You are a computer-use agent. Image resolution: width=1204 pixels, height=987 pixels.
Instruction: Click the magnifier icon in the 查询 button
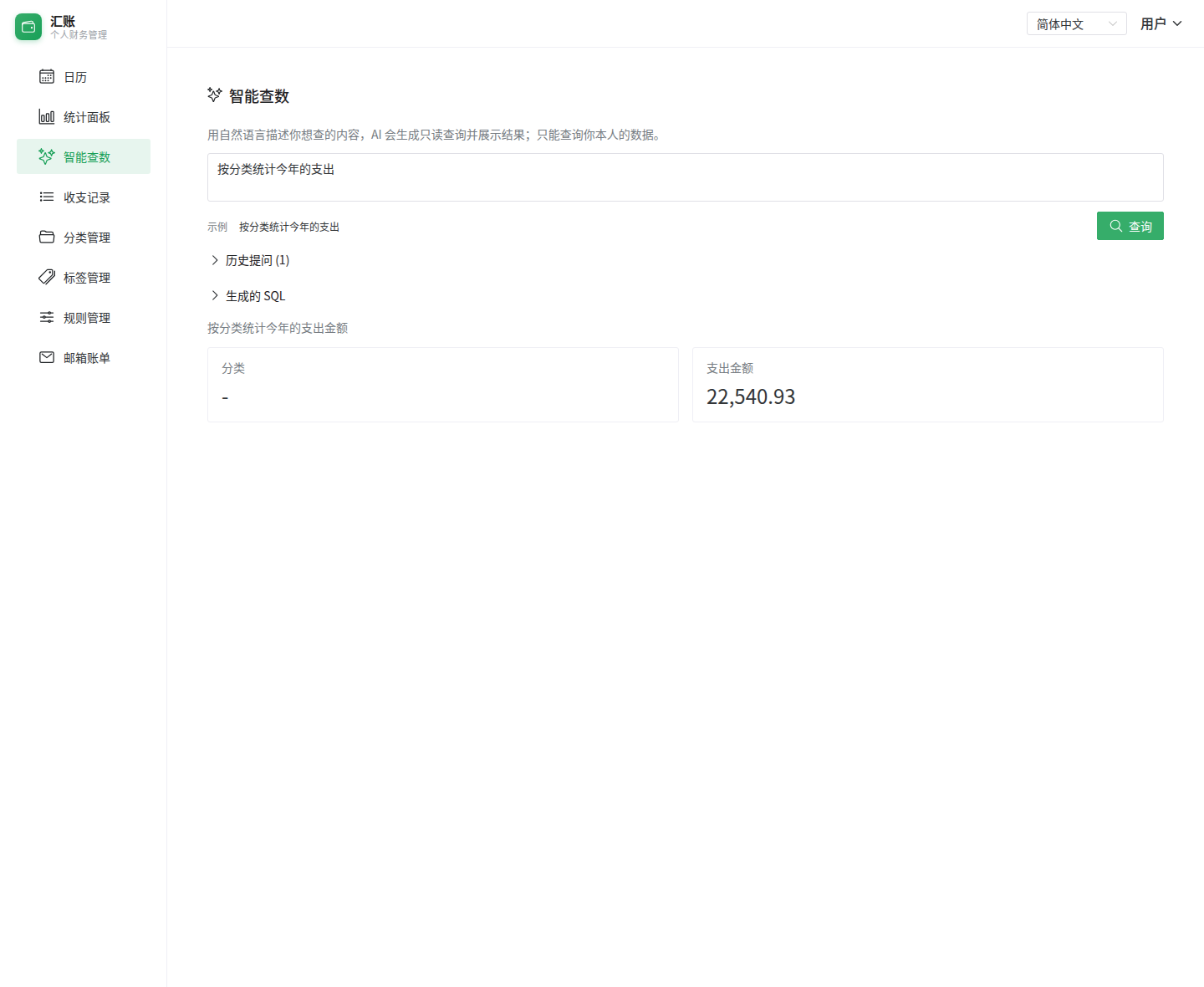coord(1116,226)
